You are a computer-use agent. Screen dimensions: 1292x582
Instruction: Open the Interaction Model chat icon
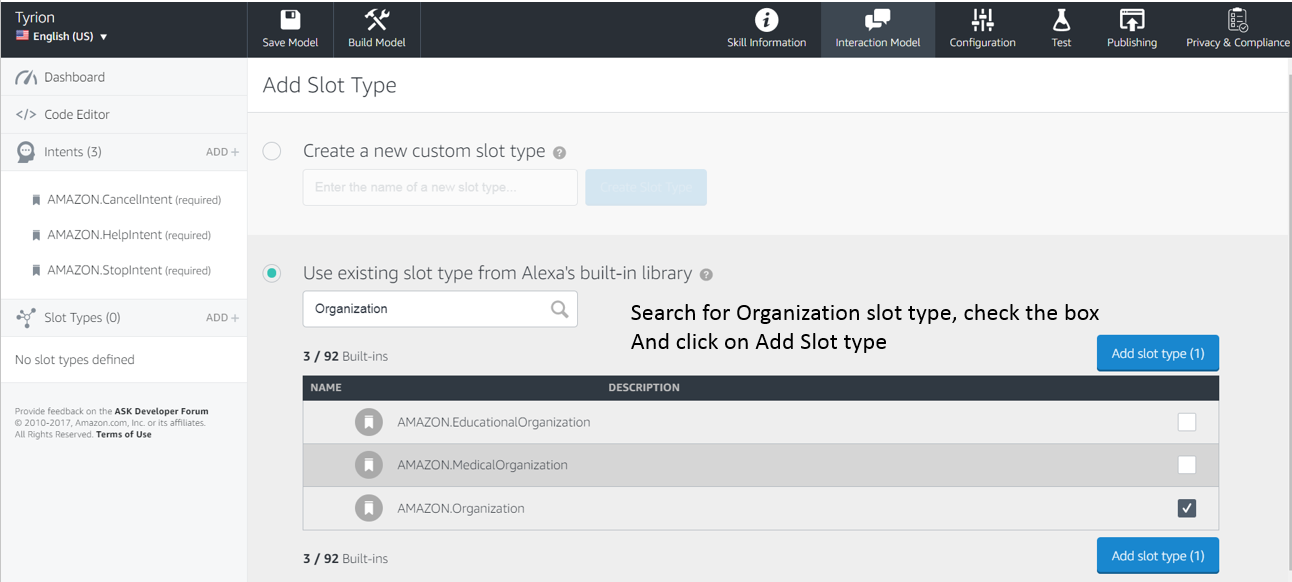point(877,20)
